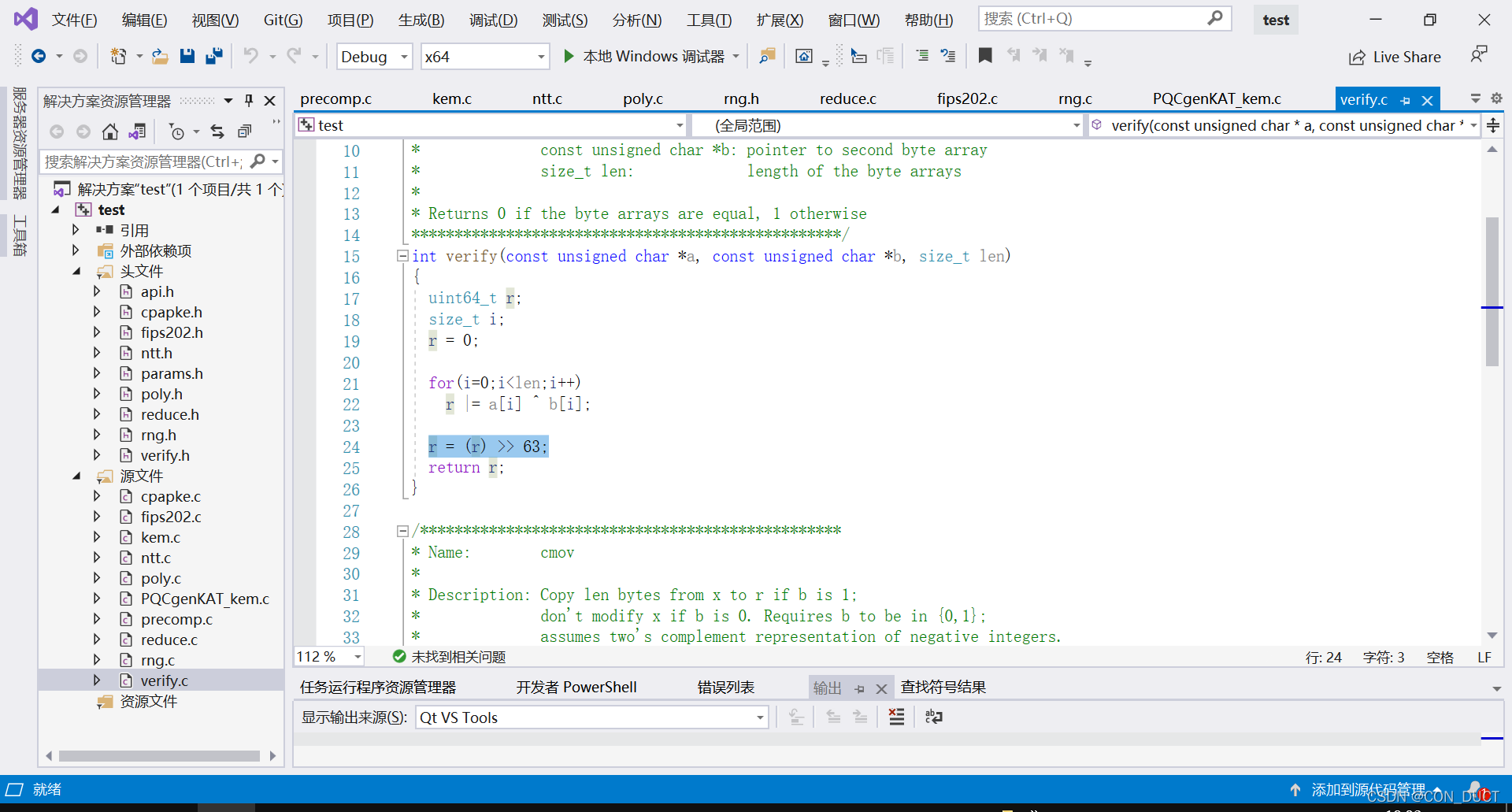Open the 开发者 PowerShell tab
Image resolution: width=1512 pixels, height=812 pixels.
point(576,688)
